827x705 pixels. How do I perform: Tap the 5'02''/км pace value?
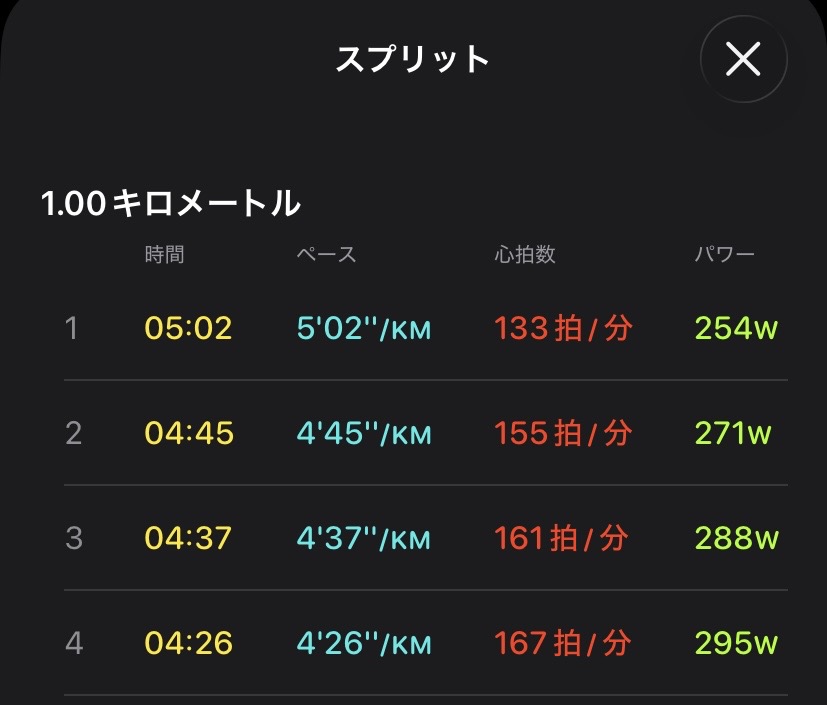(364, 328)
